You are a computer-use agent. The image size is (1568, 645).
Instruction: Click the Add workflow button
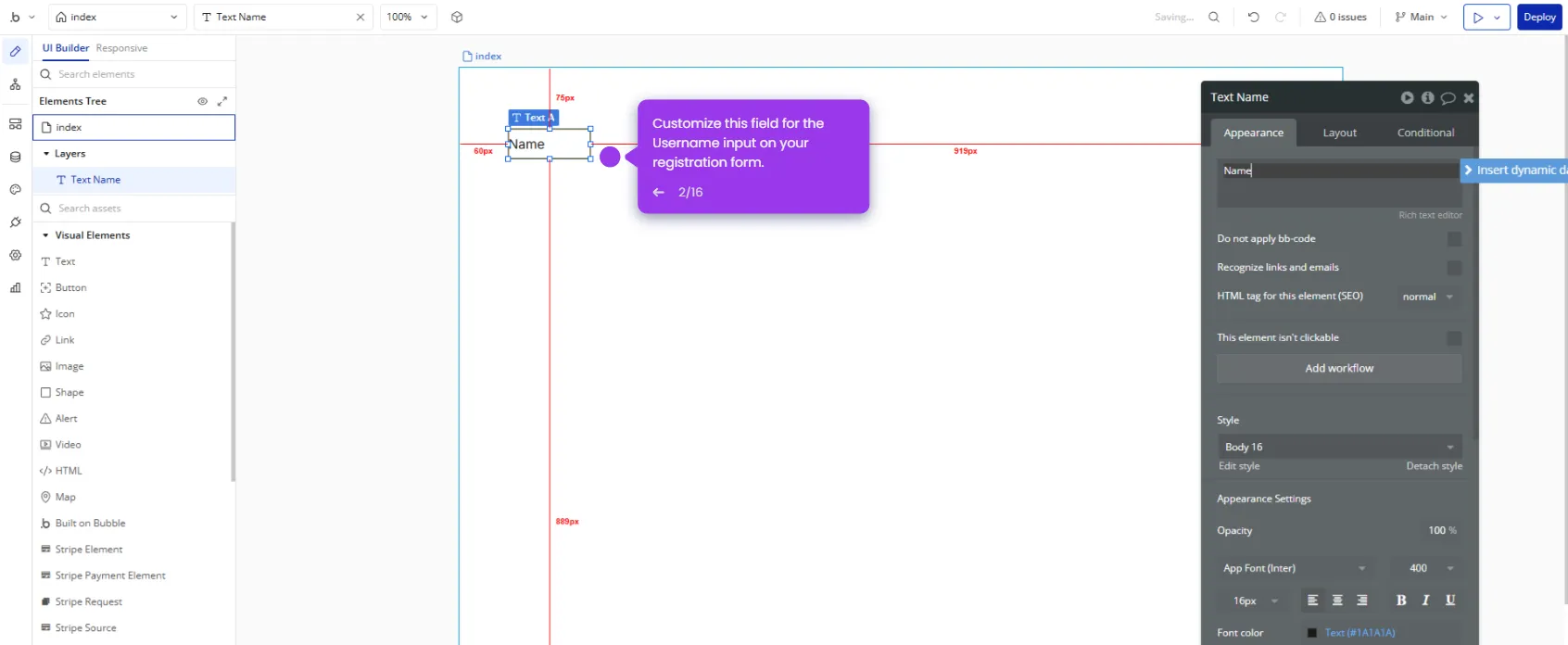(1339, 368)
